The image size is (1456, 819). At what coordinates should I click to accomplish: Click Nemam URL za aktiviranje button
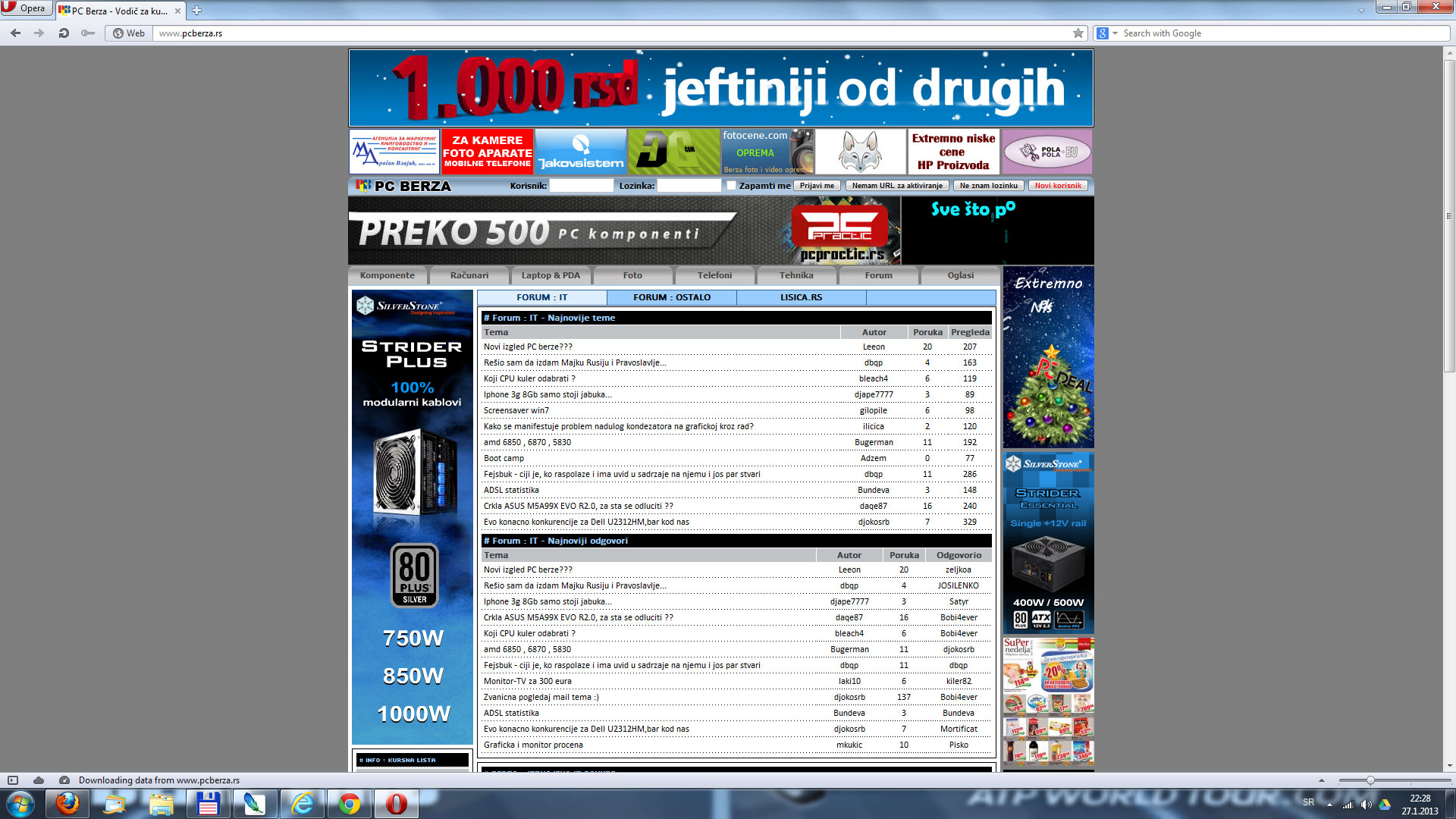pos(897,186)
